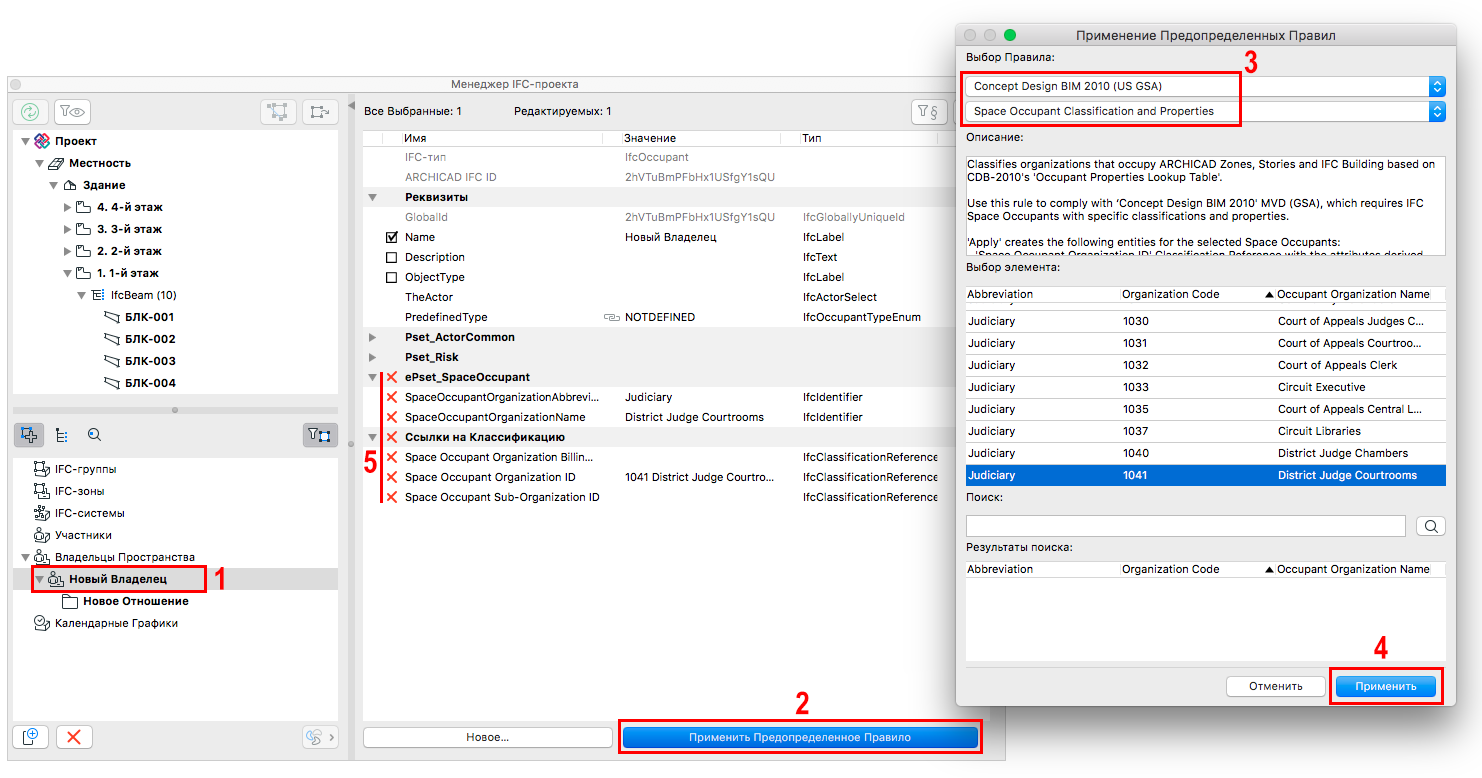Sort by Organization Code column header
This screenshot has height=778, width=1482.
[x=1196, y=294]
